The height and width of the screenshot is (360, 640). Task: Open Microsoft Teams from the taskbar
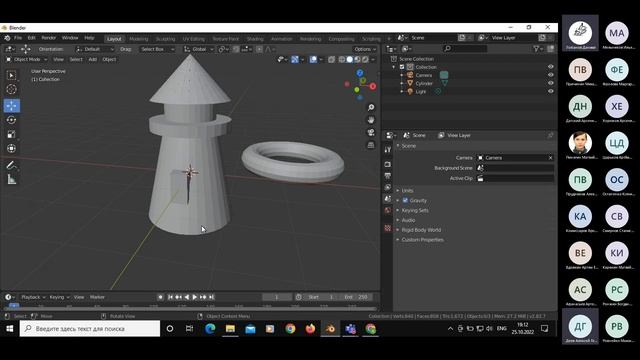pos(350,329)
